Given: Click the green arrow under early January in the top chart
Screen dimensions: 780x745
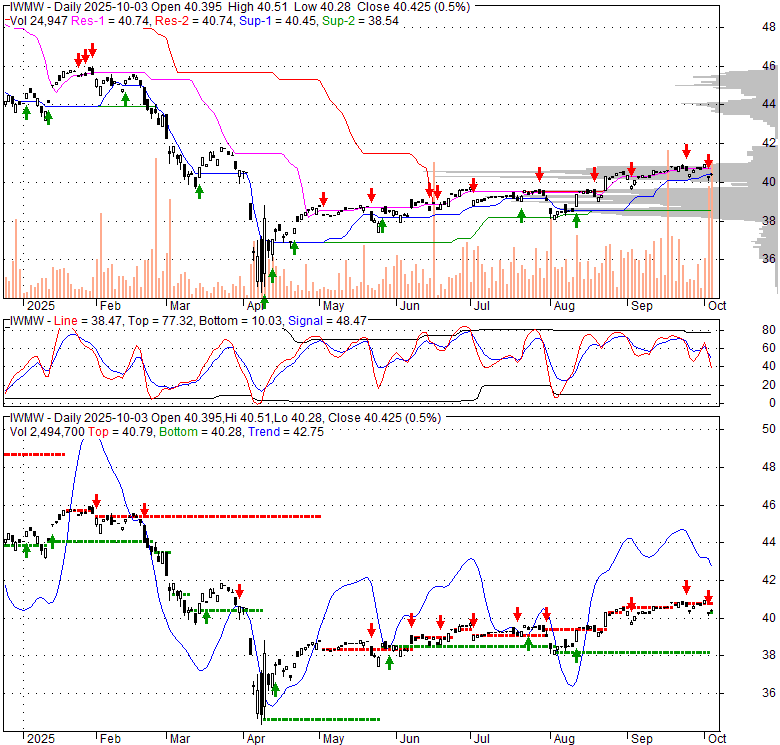Looking at the screenshot, I should (47, 117).
